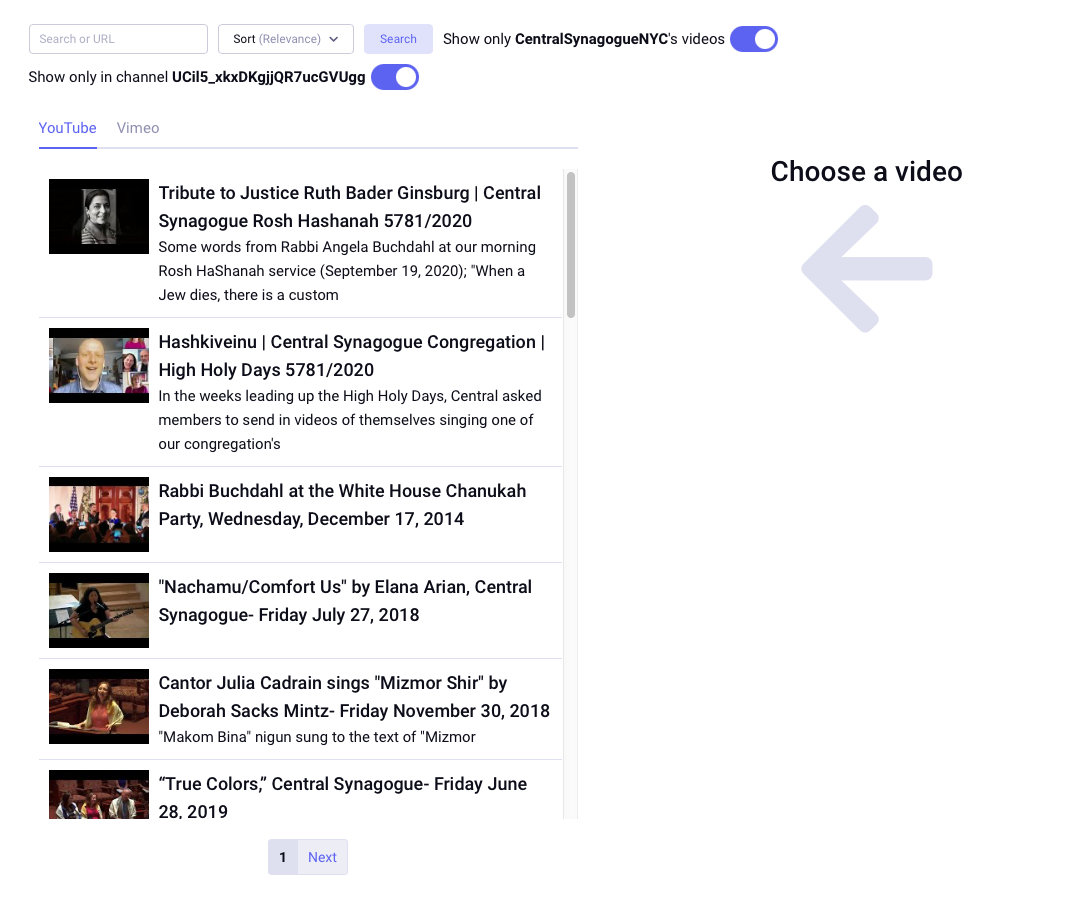The height and width of the screenshot is (907, 1092).
Task: Open the Ruth Bader Ginsburg tribute thumbnail
Action: 99,217
